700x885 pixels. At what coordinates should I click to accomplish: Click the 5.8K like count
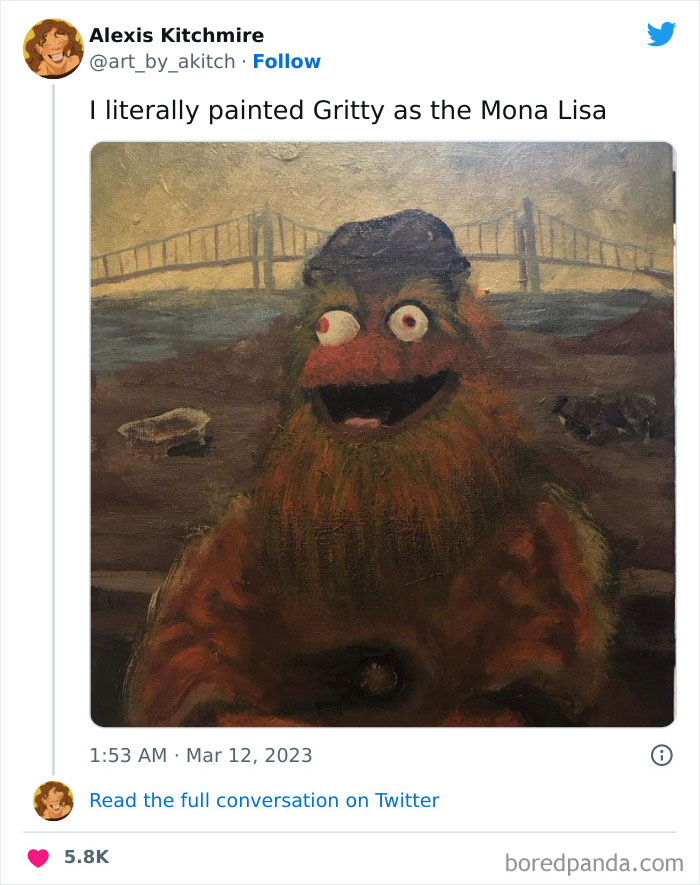86,857
